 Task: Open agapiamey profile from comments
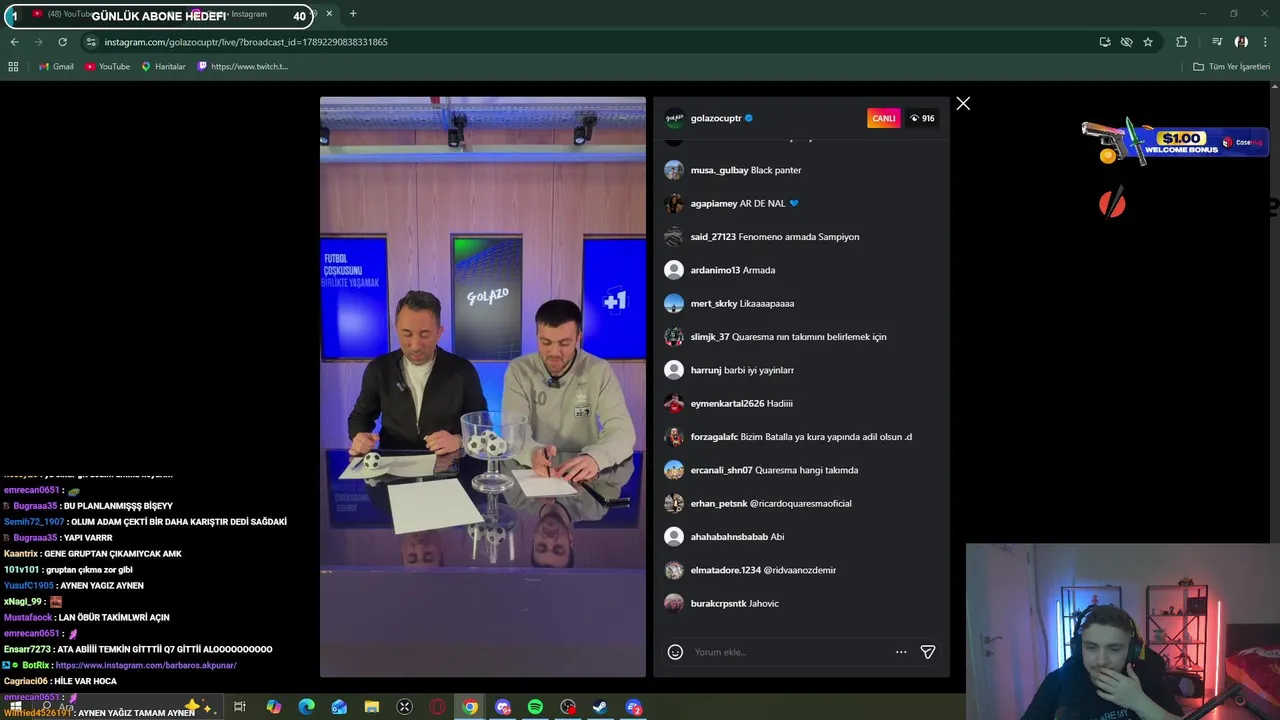(713, 203)
